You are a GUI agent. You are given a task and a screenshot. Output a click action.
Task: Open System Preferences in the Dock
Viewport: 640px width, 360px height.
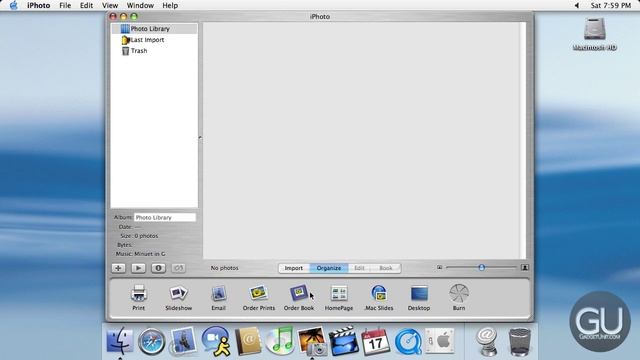[440, 340]
